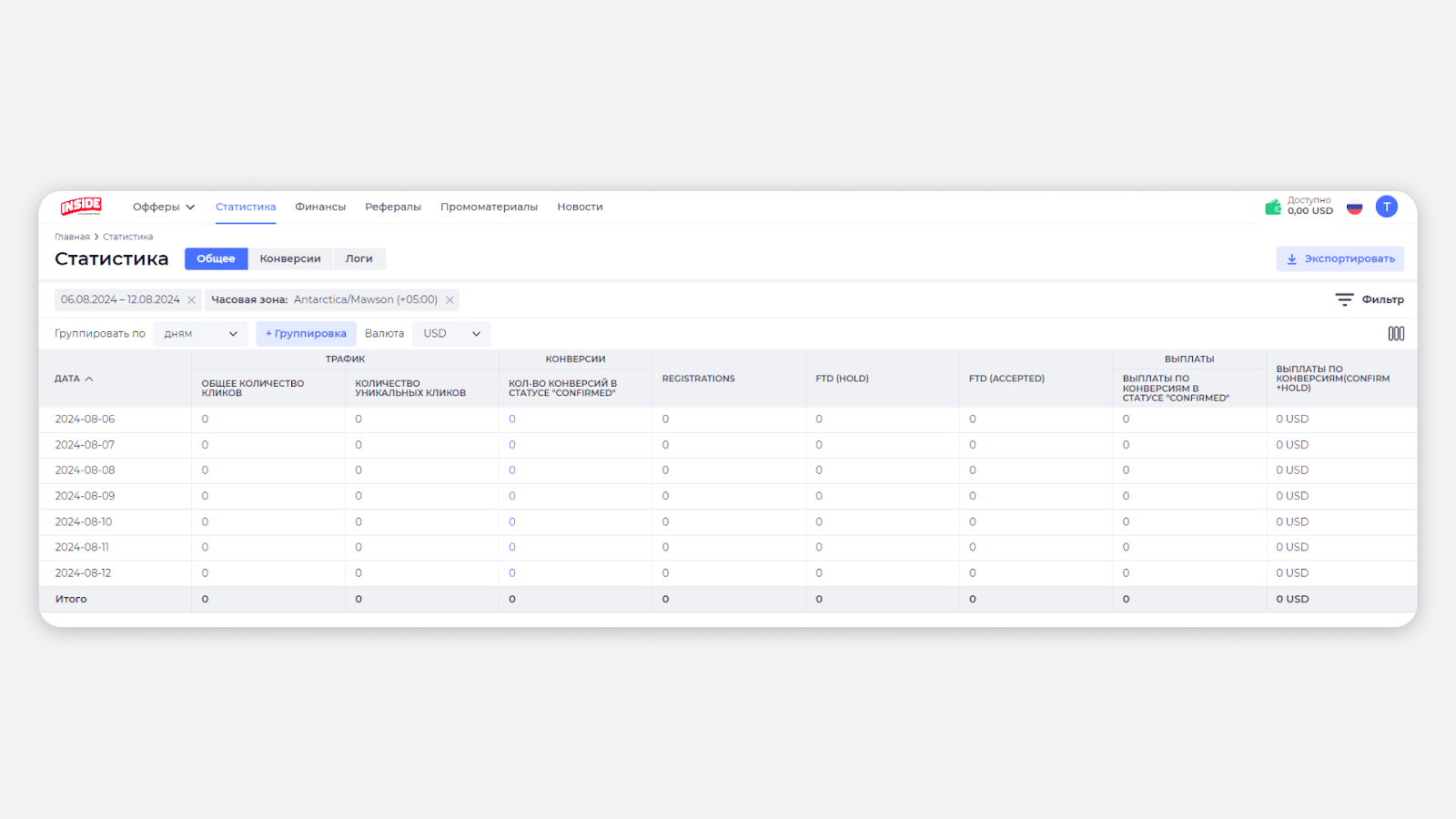The width and height of the screenshot is (1456, 819).
Task: Click the INSIDE logo
Action: coord(81,207)
